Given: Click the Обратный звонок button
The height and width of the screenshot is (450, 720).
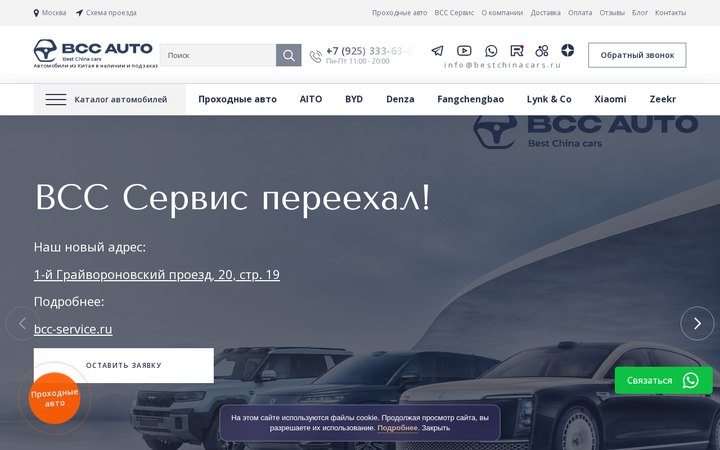Looking at the screenshot, I should pos(637,55).
